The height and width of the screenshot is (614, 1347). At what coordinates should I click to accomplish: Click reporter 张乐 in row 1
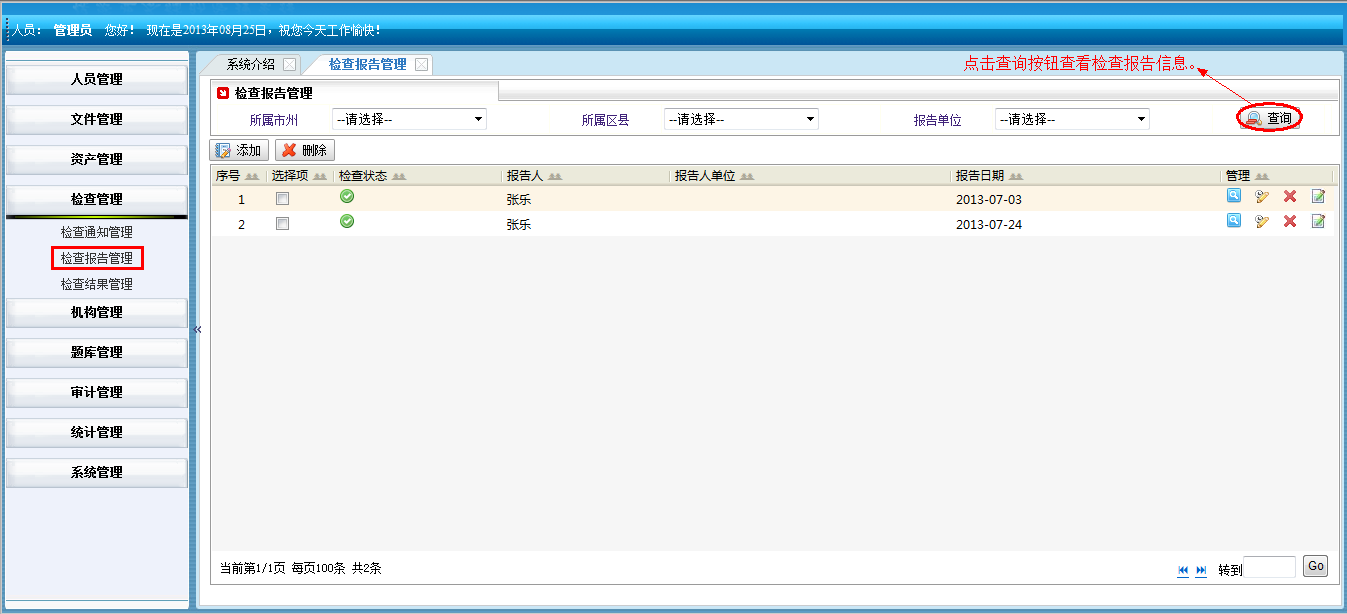[x=519, y=199]
